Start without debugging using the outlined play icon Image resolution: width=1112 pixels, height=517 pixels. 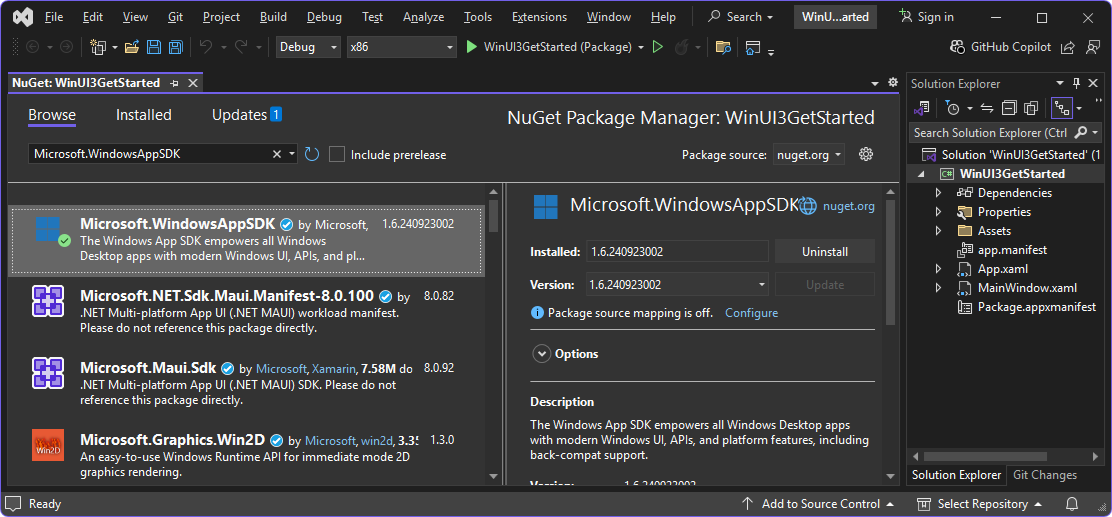(657, 48)
